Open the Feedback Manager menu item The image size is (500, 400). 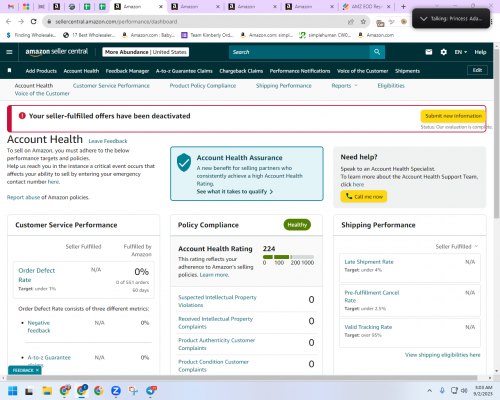pos(127,71)
